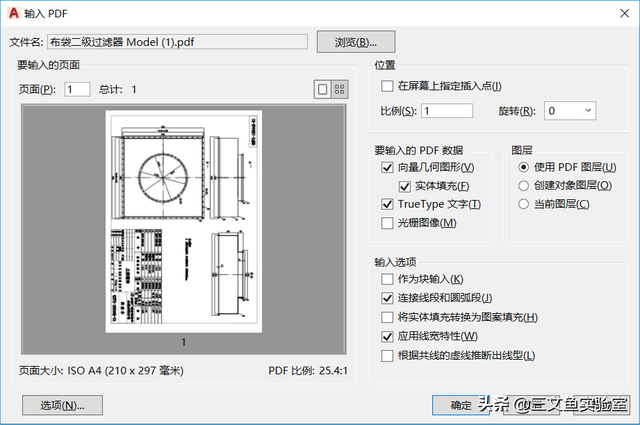The width and height of the screenshot is (640, 425).
Task: Click the 总计: 1 page total text
Action: click(118, 89)
